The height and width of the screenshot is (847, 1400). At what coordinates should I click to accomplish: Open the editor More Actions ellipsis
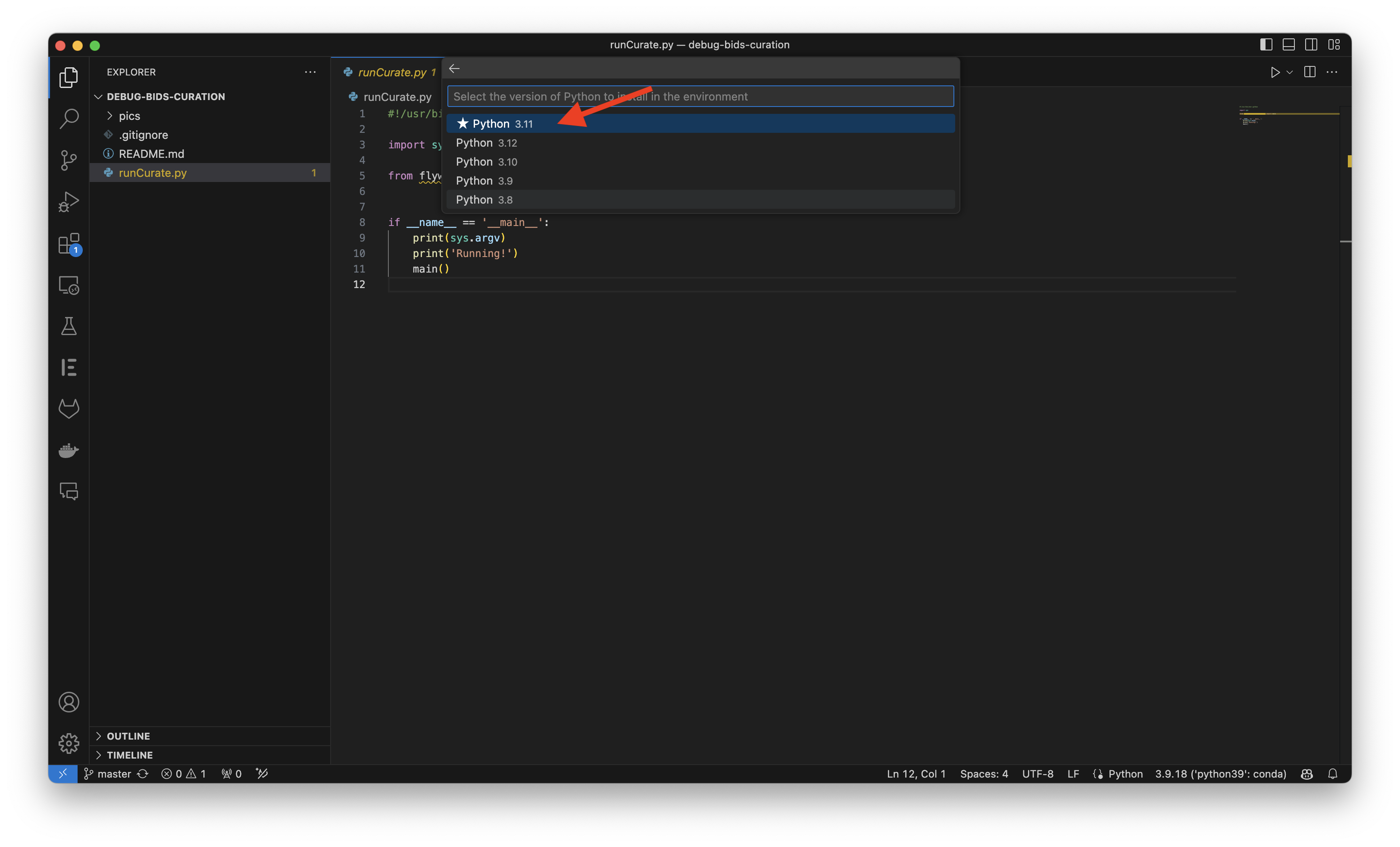(1332, 72)
